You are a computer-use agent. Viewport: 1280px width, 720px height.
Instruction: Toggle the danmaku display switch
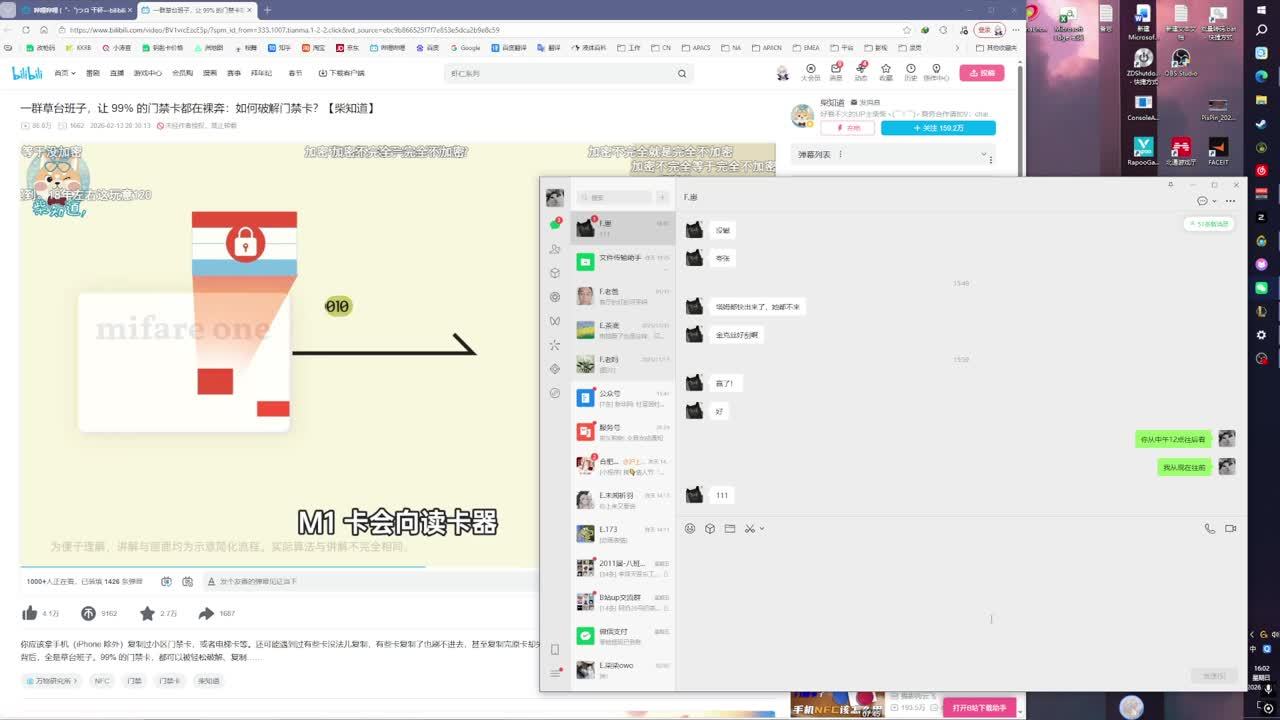pos(166,581)
